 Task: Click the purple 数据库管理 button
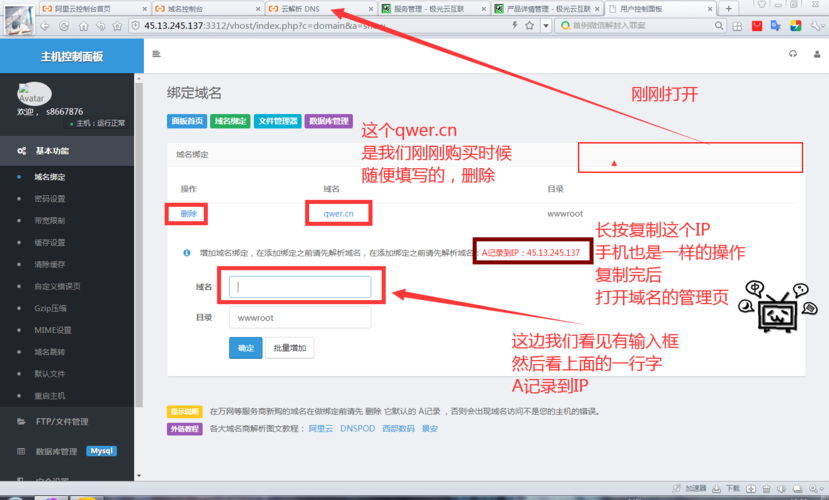coord(328,121)
